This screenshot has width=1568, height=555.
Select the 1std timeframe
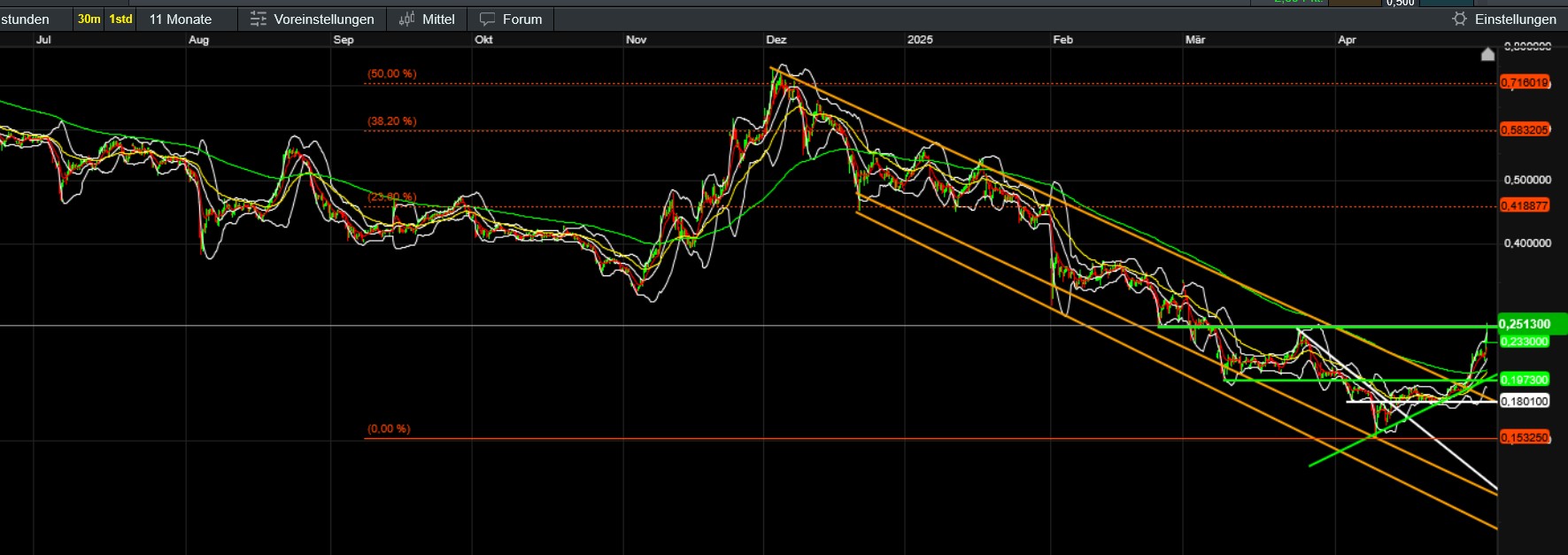click(x=120, y=19)
